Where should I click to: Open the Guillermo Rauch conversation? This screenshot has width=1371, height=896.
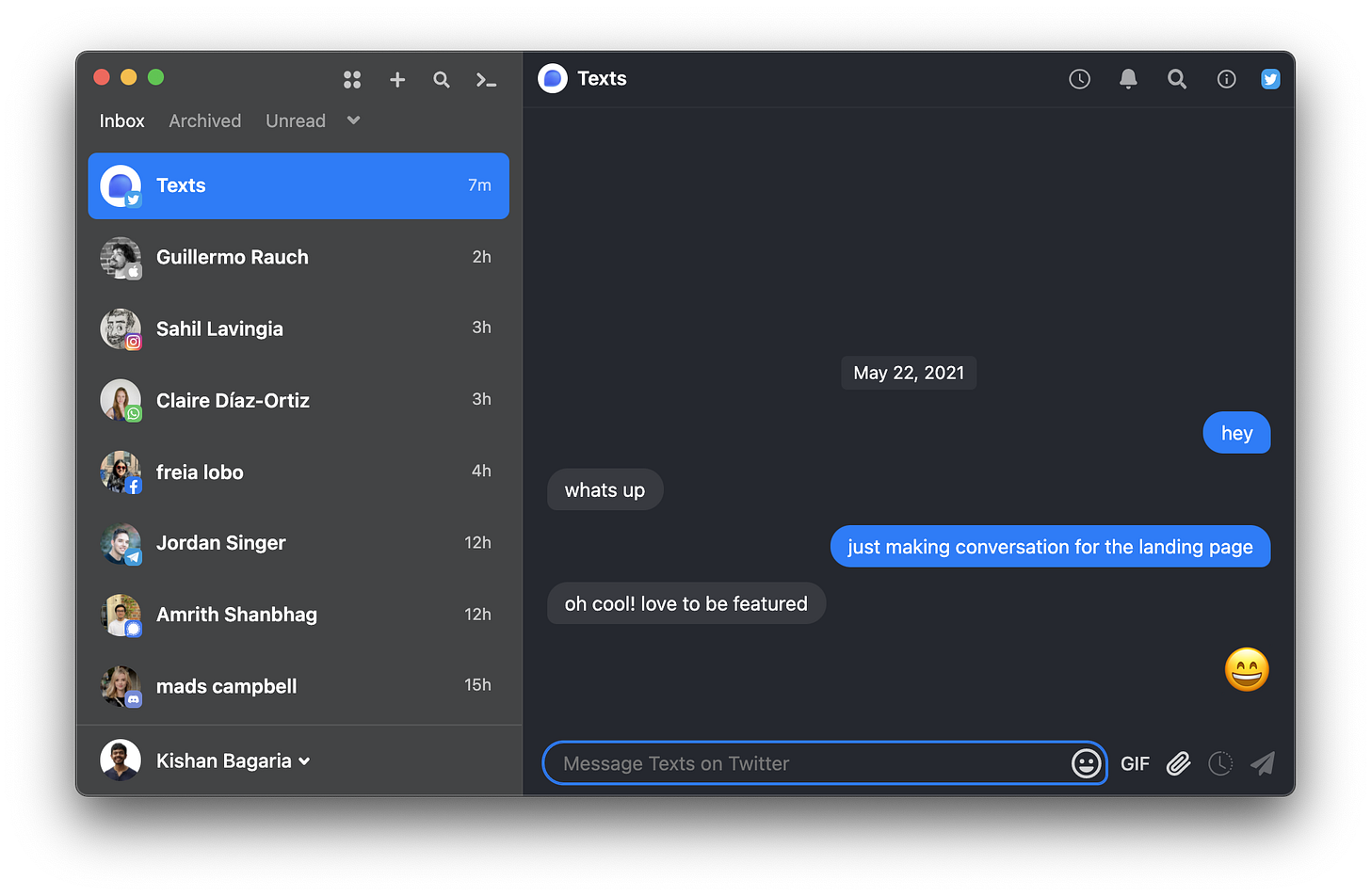(x=298, y=257)
